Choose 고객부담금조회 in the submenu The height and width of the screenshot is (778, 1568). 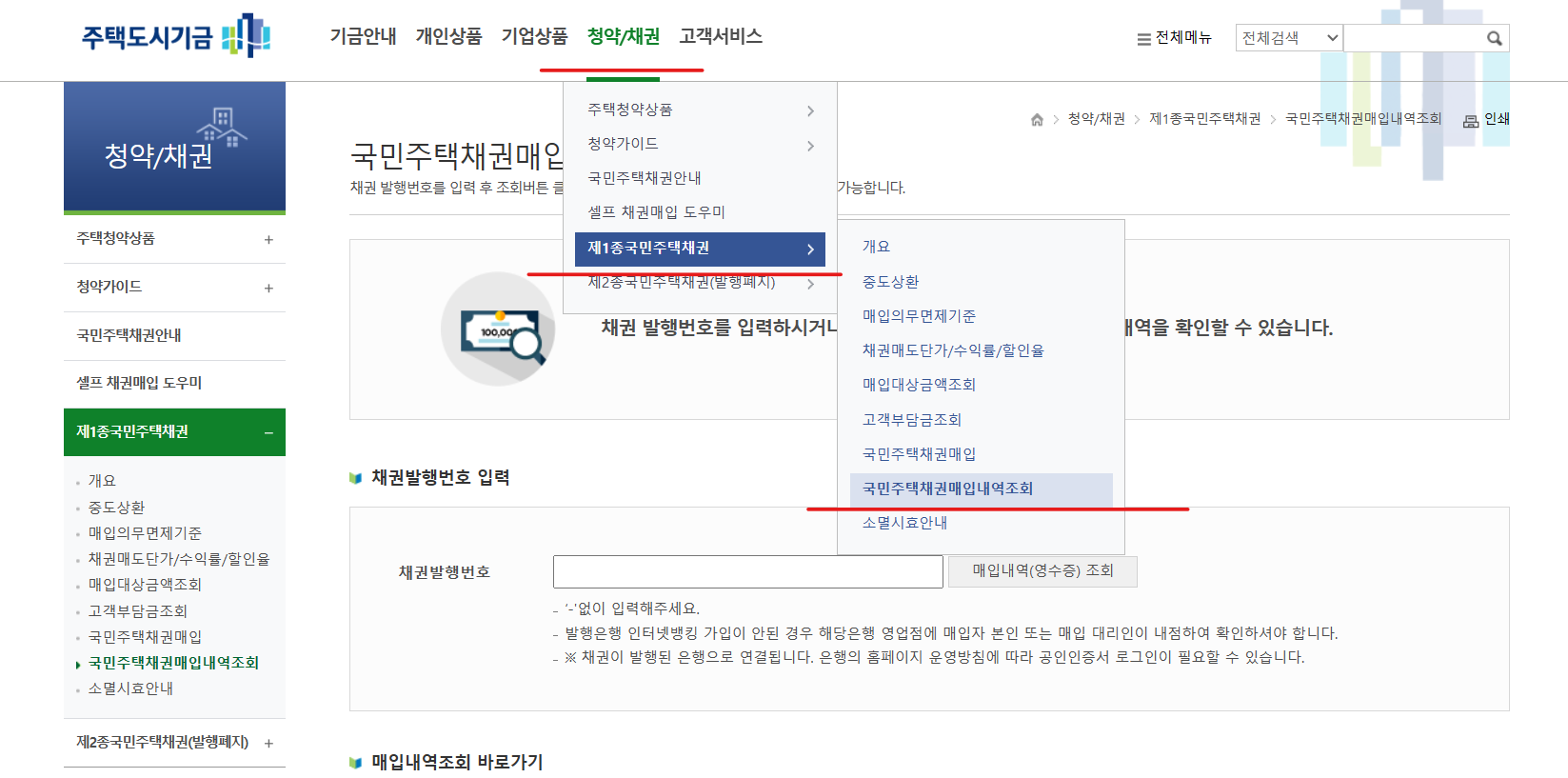tap(911, 420)
